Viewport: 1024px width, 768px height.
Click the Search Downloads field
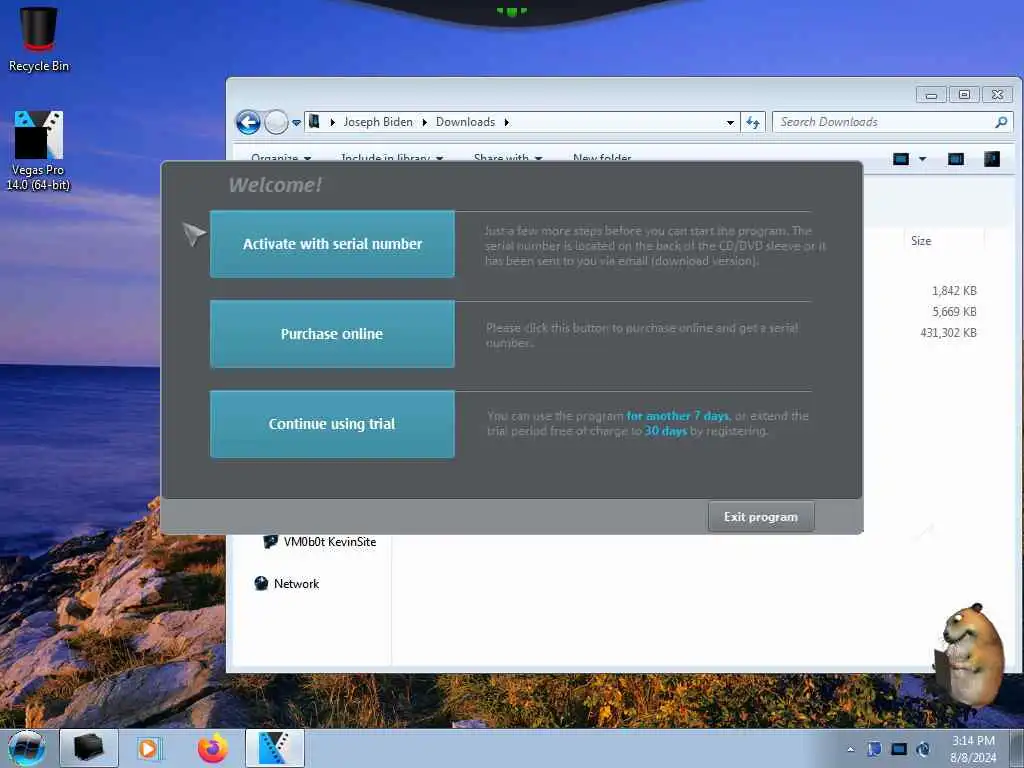pyautogui.click(x=893, y=122)
